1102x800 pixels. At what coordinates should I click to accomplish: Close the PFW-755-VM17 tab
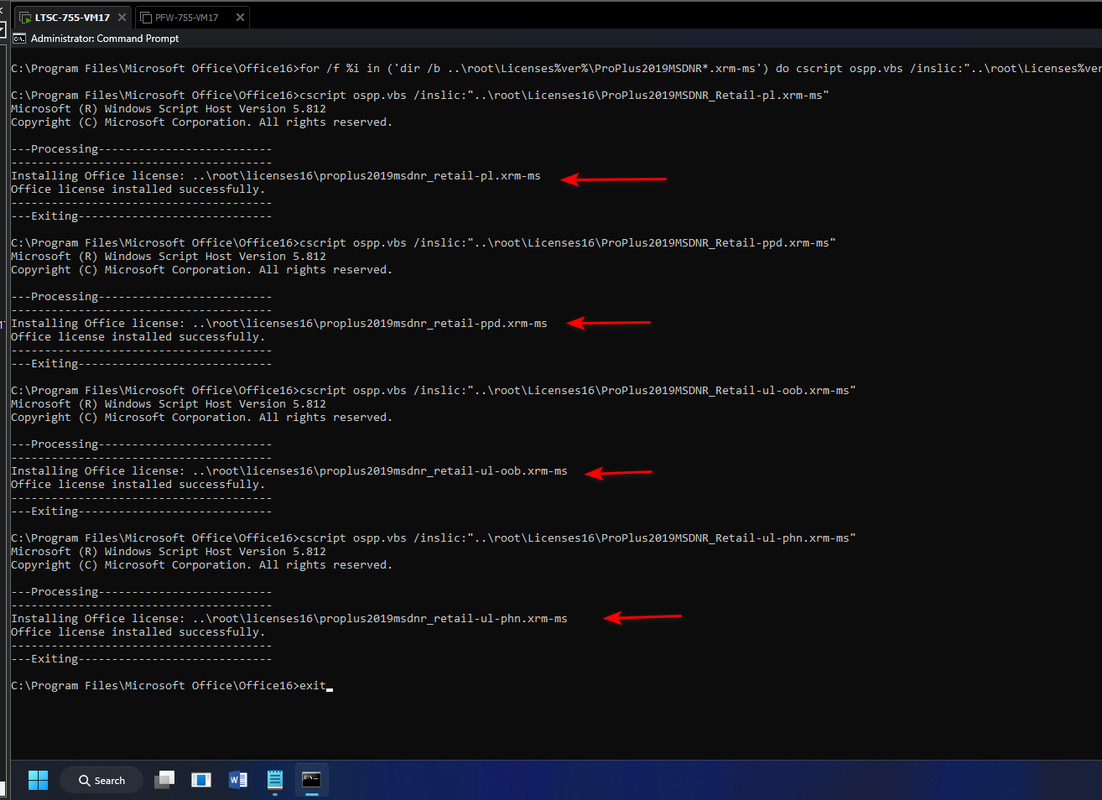[240, 18]
